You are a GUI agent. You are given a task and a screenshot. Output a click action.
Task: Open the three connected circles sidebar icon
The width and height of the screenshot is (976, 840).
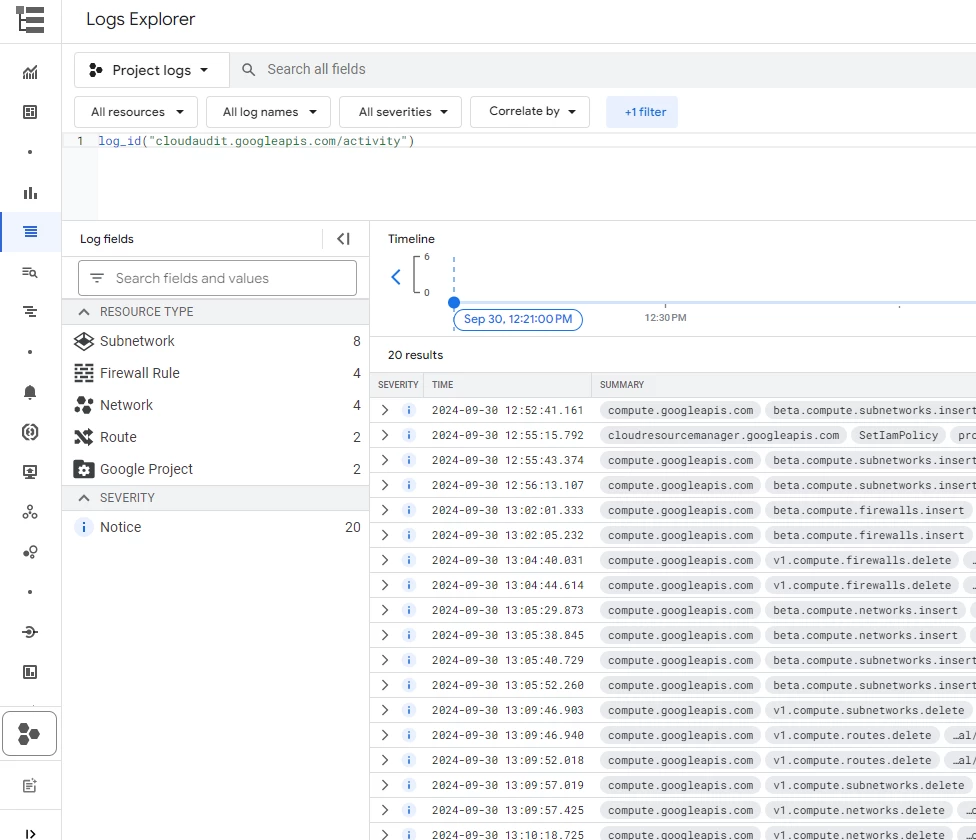[x=30, y=512]
